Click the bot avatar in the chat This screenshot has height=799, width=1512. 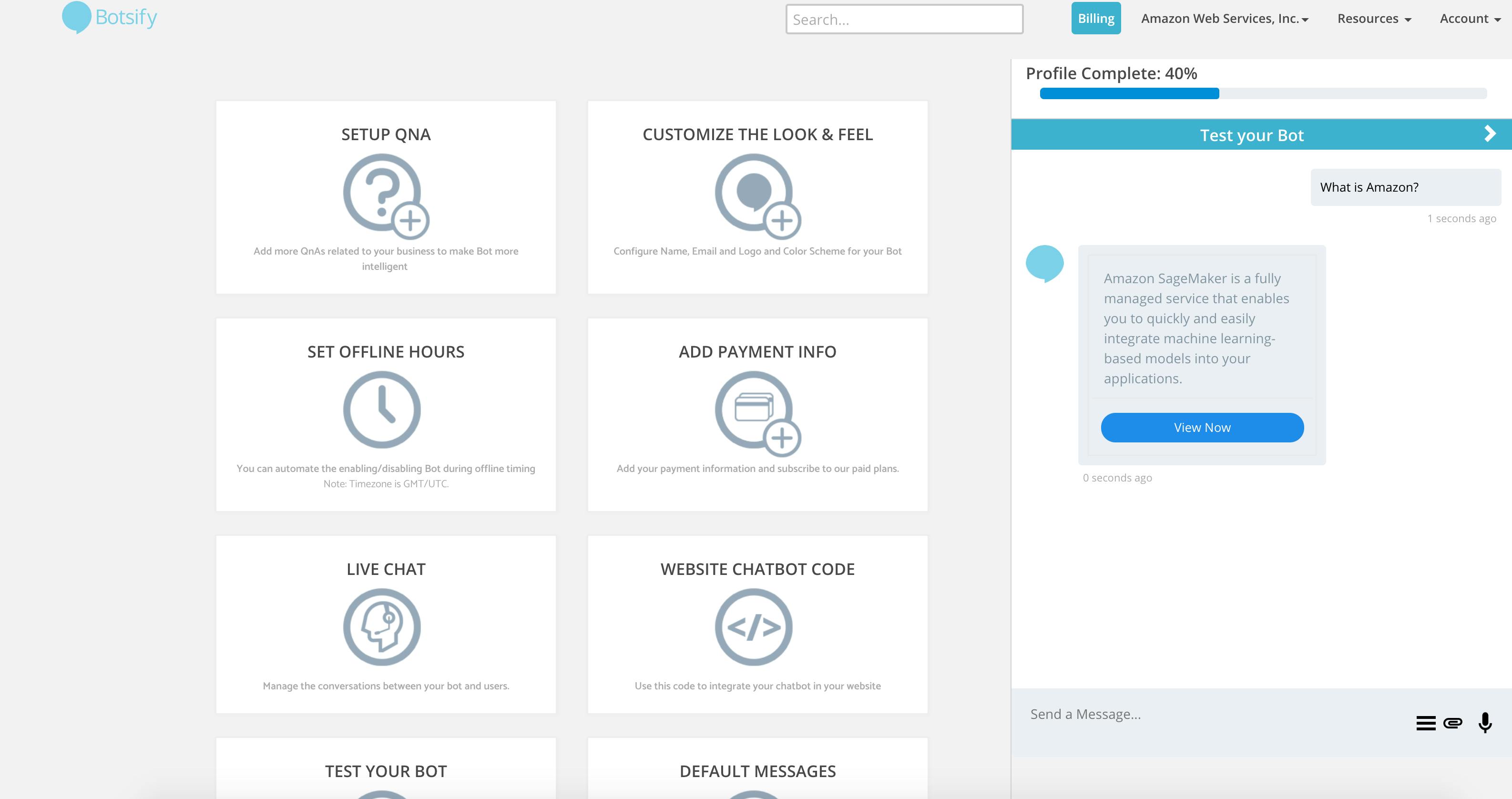[1045, 264]
